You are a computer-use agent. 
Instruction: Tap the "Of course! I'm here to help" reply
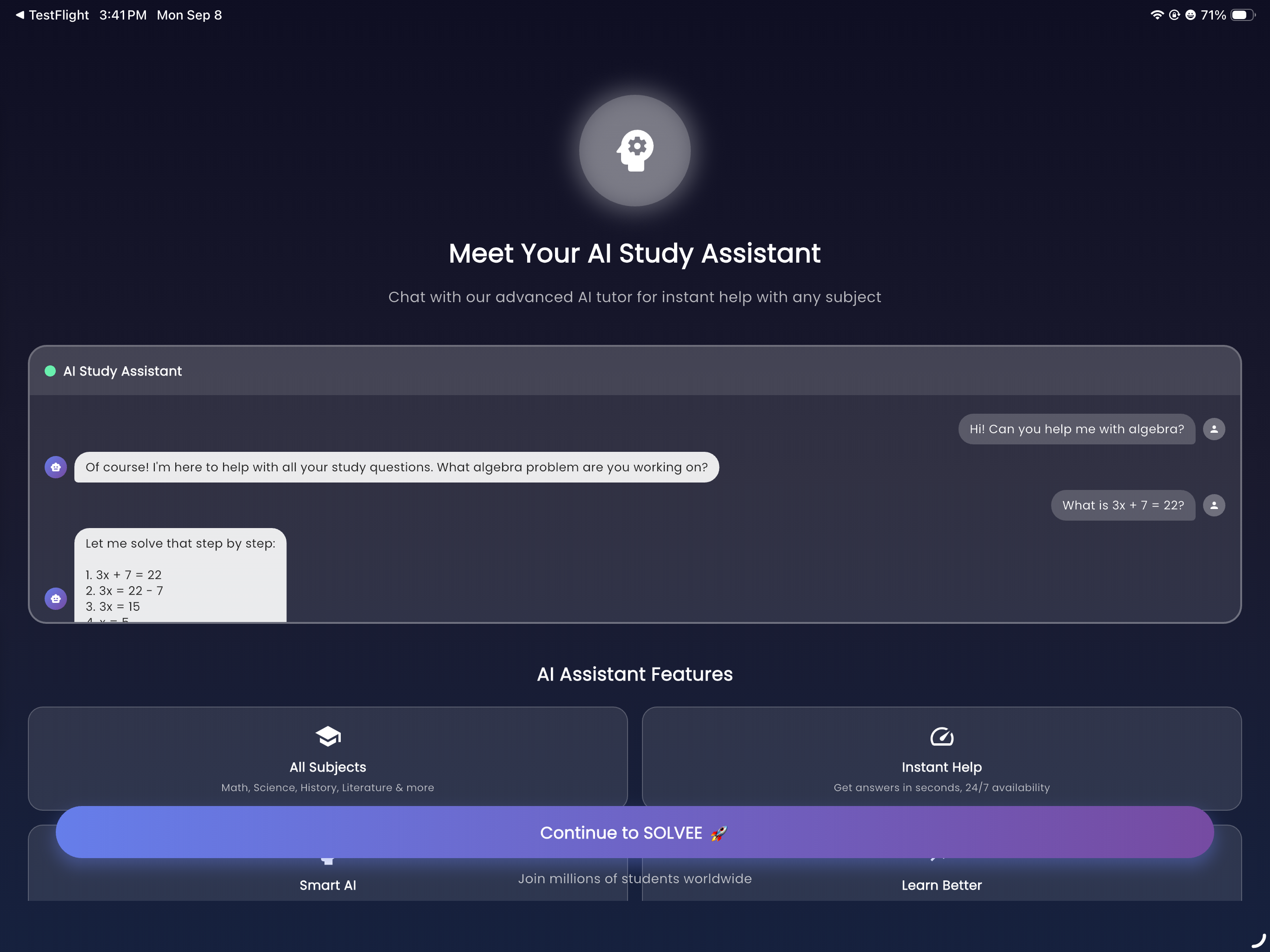click(x=397, y=467)
